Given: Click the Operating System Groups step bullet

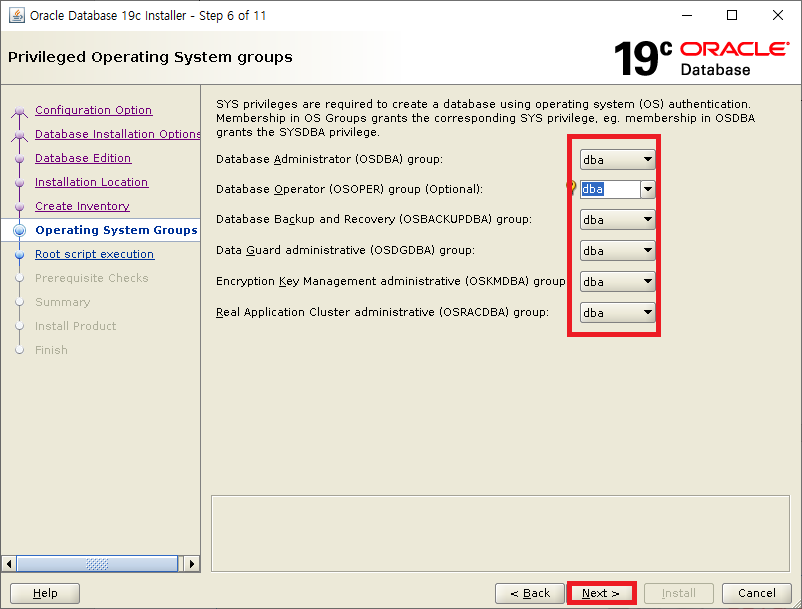Looking at the screenshot, I should click(19, 230).
